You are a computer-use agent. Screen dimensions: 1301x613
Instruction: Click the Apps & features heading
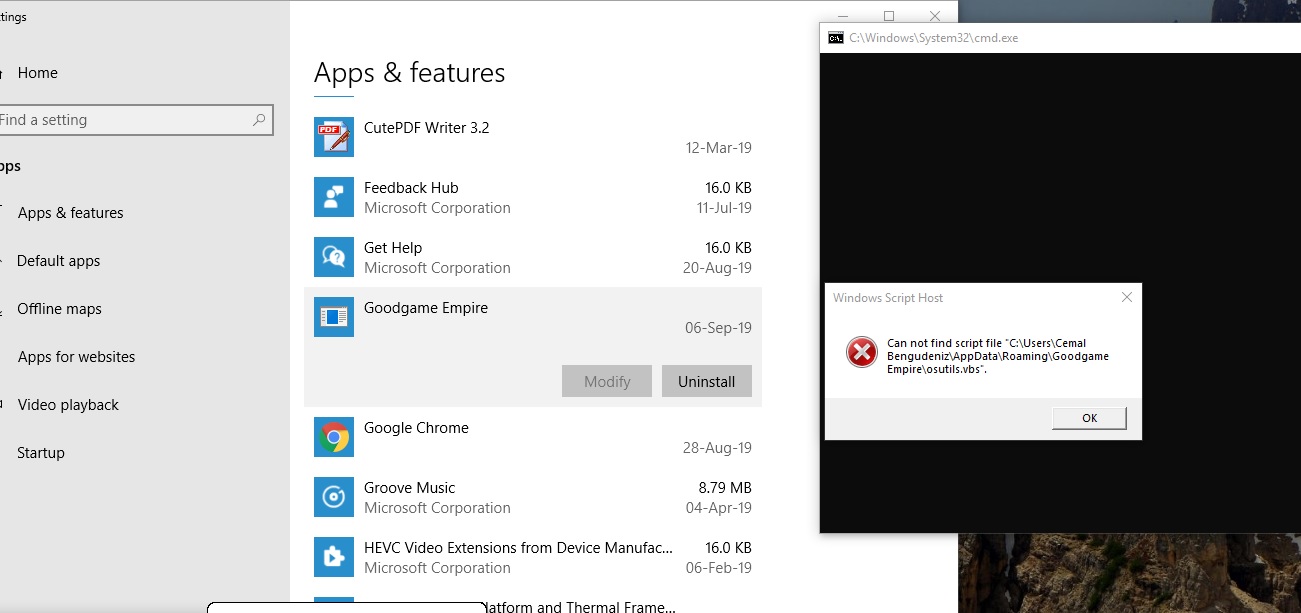(410, 73)
